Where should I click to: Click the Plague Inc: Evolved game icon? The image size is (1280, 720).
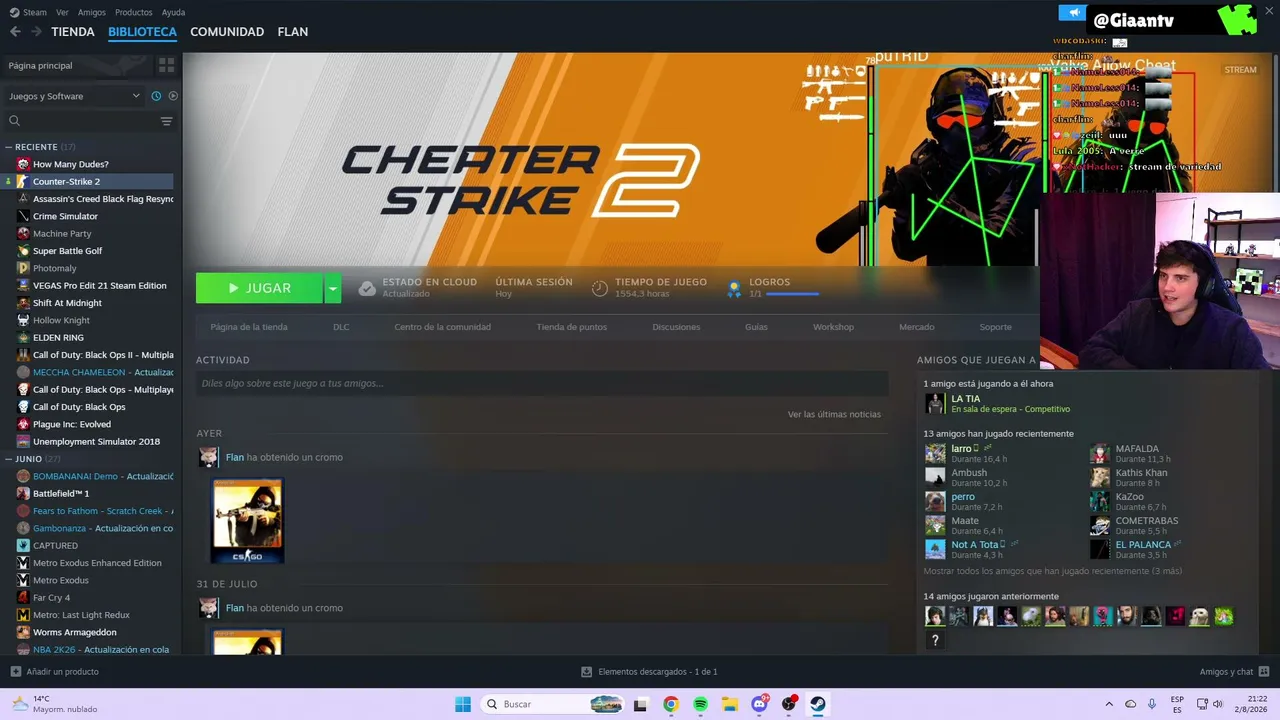(23, 424)
